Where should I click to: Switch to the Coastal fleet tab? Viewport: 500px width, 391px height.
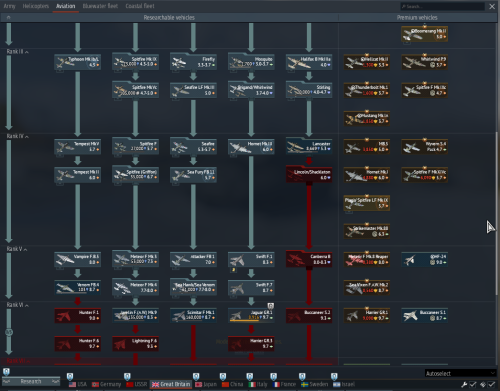(140, 6)
